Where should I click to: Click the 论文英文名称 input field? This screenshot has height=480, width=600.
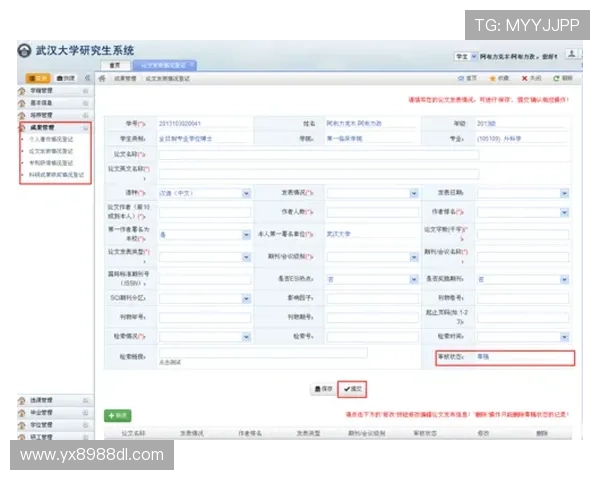click(319, 174)
